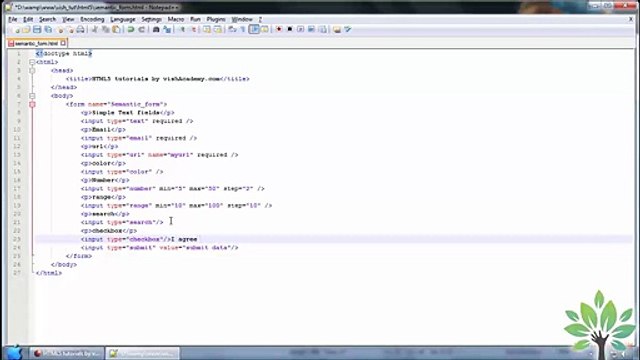This screenshot has height=360, width=640.
Task: Open the Edit menu
Action: [x=28, y=19]
